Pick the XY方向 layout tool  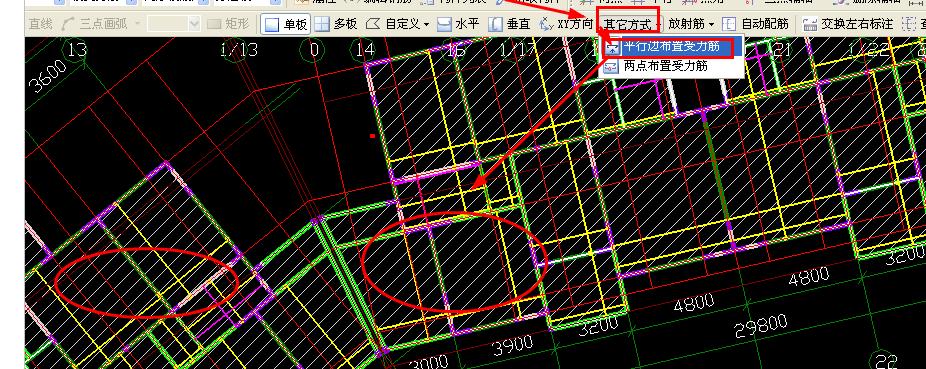click(566, 24)
